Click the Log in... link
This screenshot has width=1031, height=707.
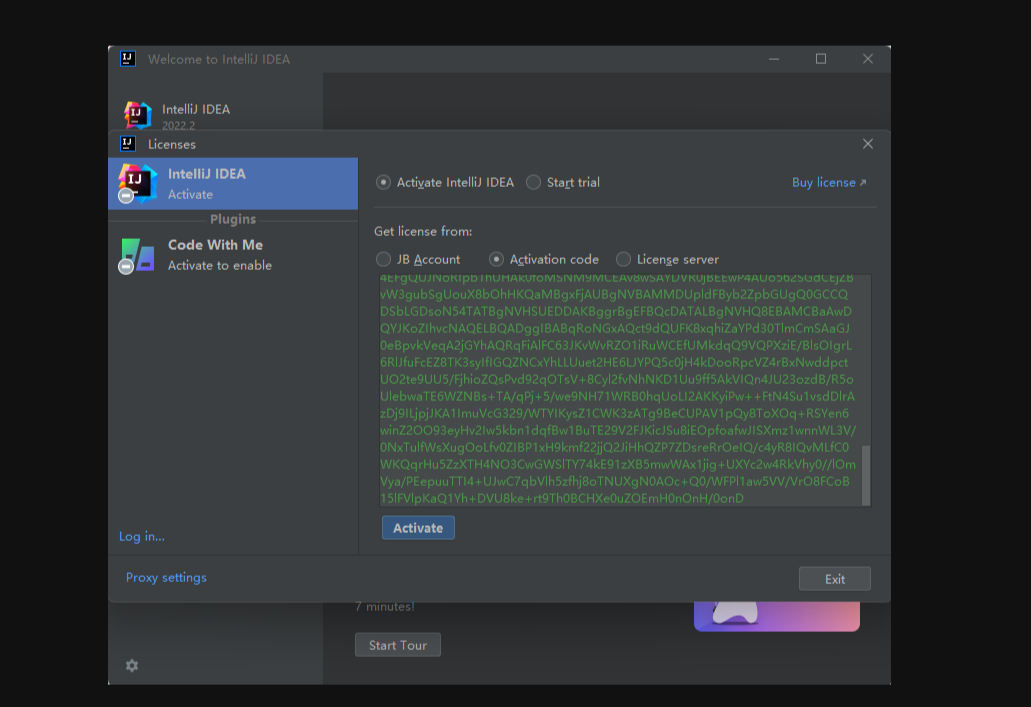[142, 536]
